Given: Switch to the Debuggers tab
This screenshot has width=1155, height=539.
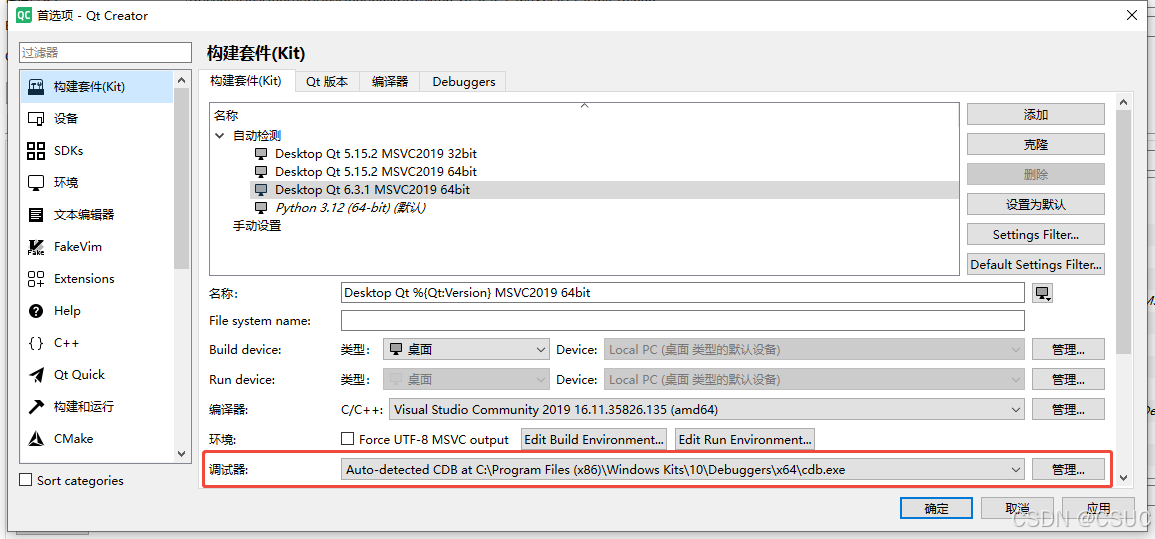Looking at the screenshot, I should (x=463, y=82).
